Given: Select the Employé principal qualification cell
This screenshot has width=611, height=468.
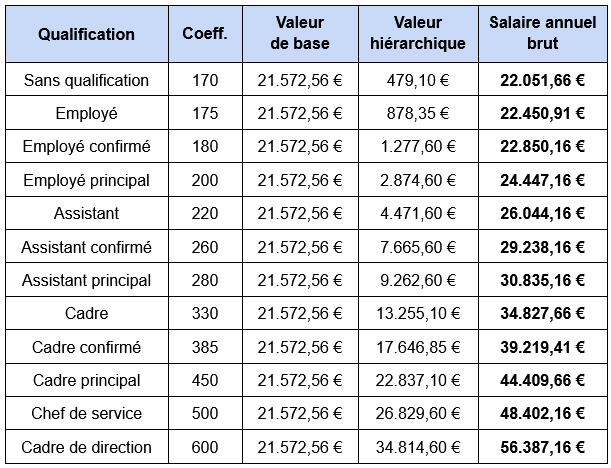Looking at the screenshot, I should pyautogui.click(x=87, y=180).
